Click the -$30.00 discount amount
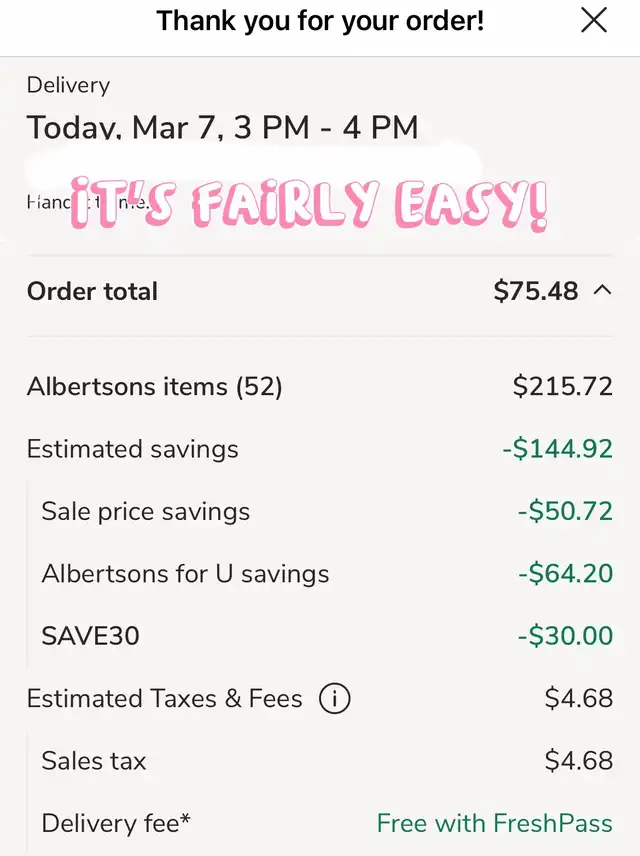 [x=565, y=636]
